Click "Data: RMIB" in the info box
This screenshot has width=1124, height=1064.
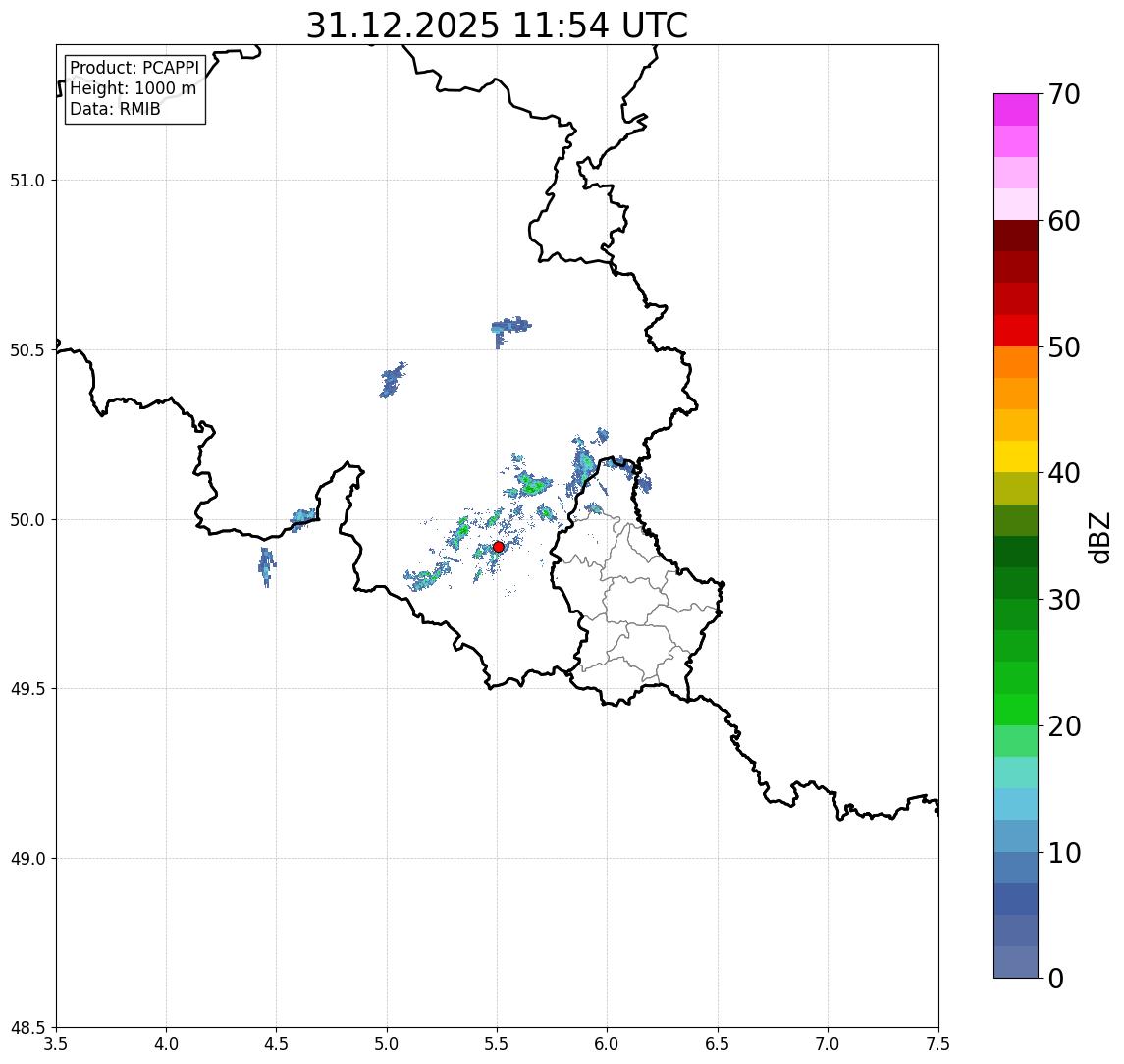(115, 109)
